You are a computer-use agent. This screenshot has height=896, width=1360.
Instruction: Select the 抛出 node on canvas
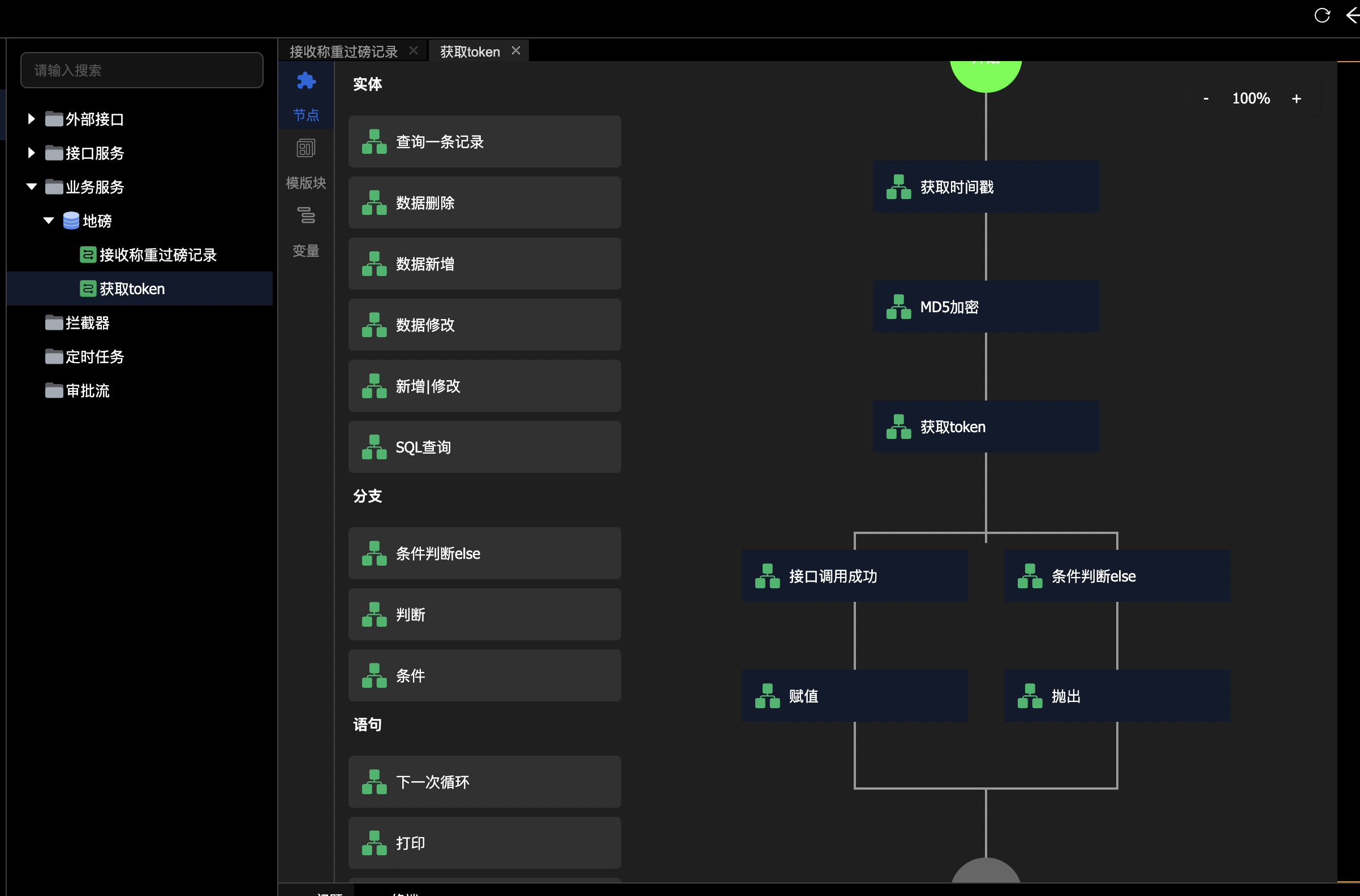click(1117, 695)
